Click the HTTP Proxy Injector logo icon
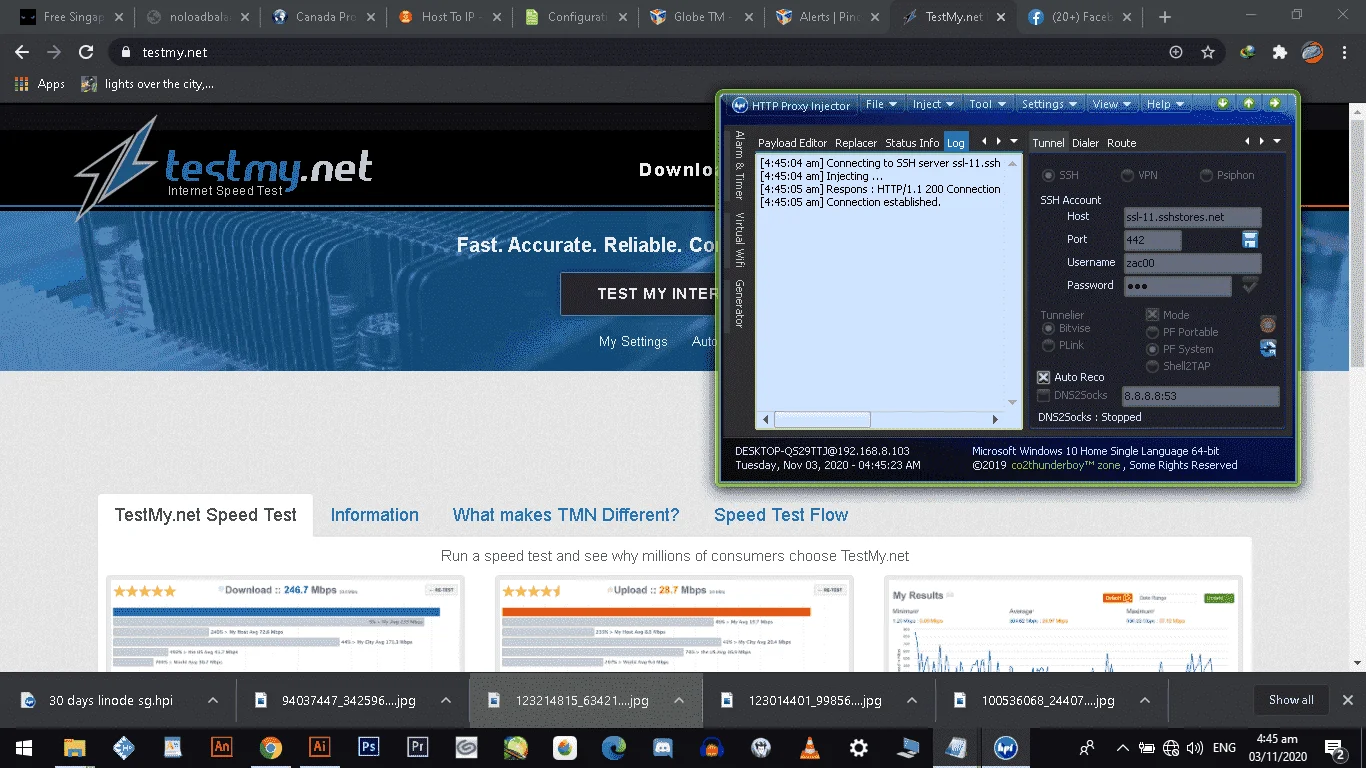 740,105
